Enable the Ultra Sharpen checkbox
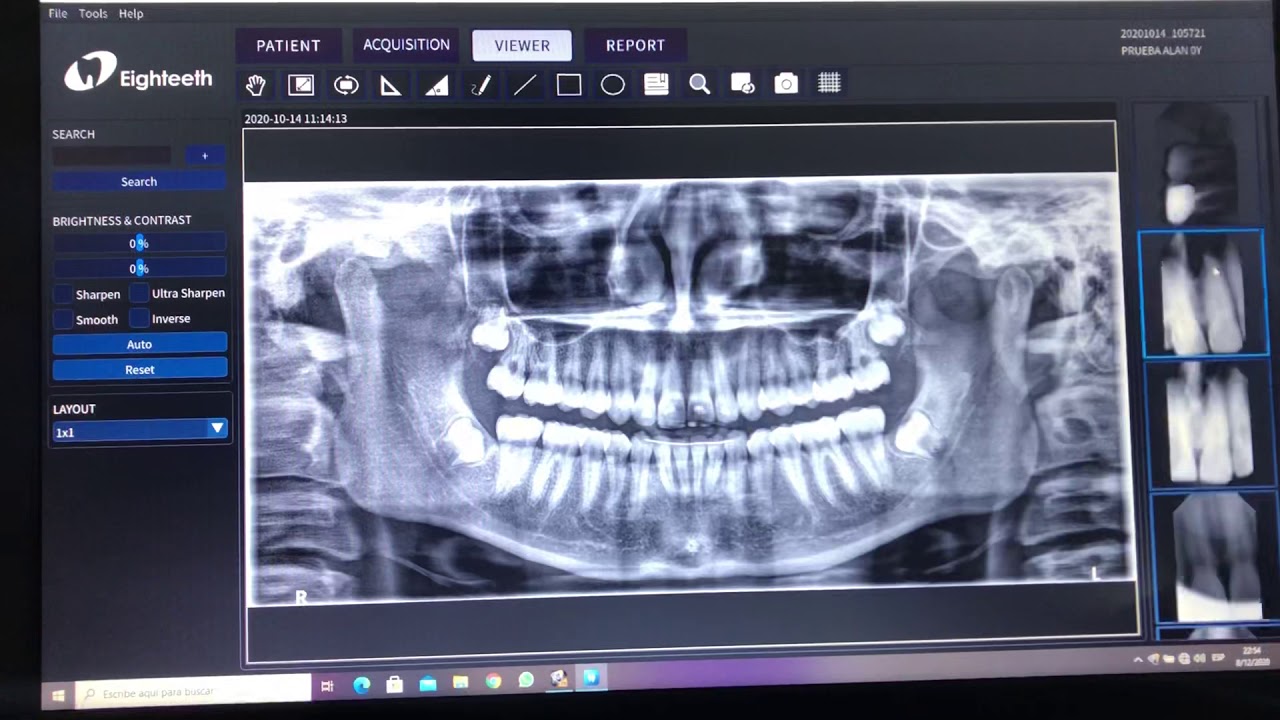The width and height of the screenshot is (1280, 720). (x=139, y=293)
